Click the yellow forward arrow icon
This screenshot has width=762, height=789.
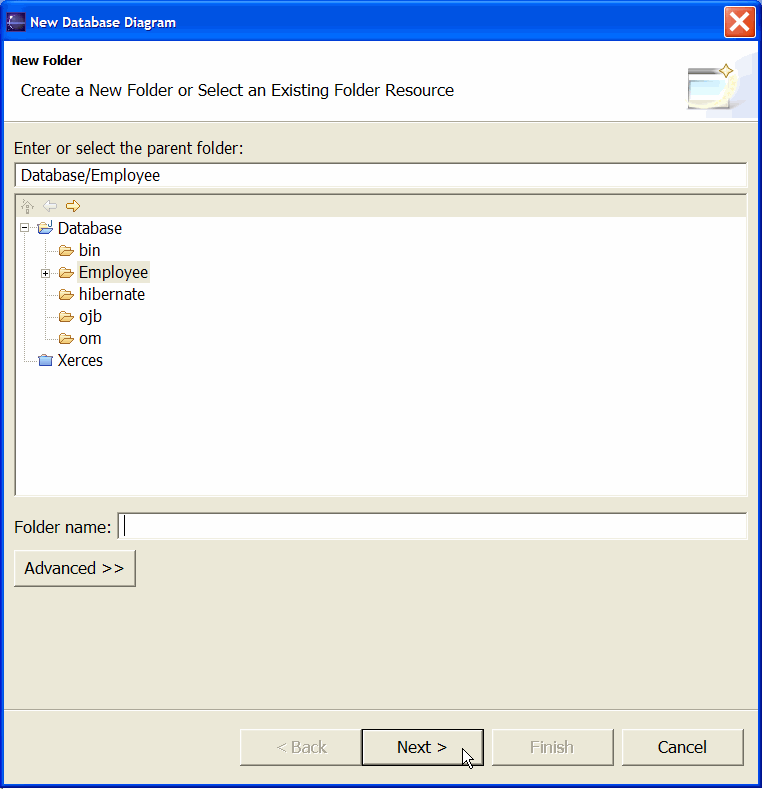pos(73,206)
